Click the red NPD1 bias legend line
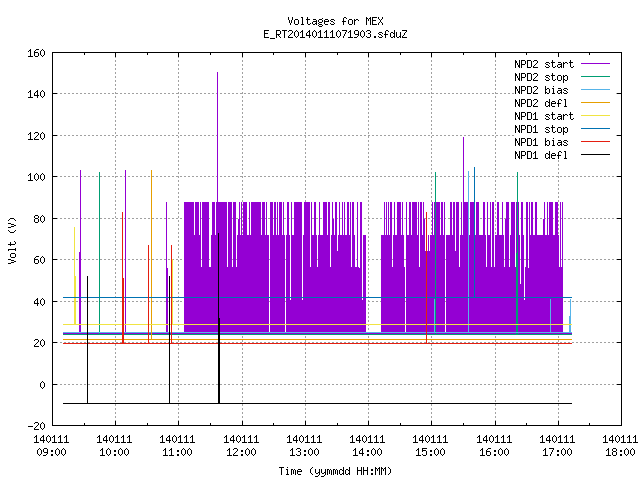This screenshot has width=640, height=480. [x=595, y=142]
